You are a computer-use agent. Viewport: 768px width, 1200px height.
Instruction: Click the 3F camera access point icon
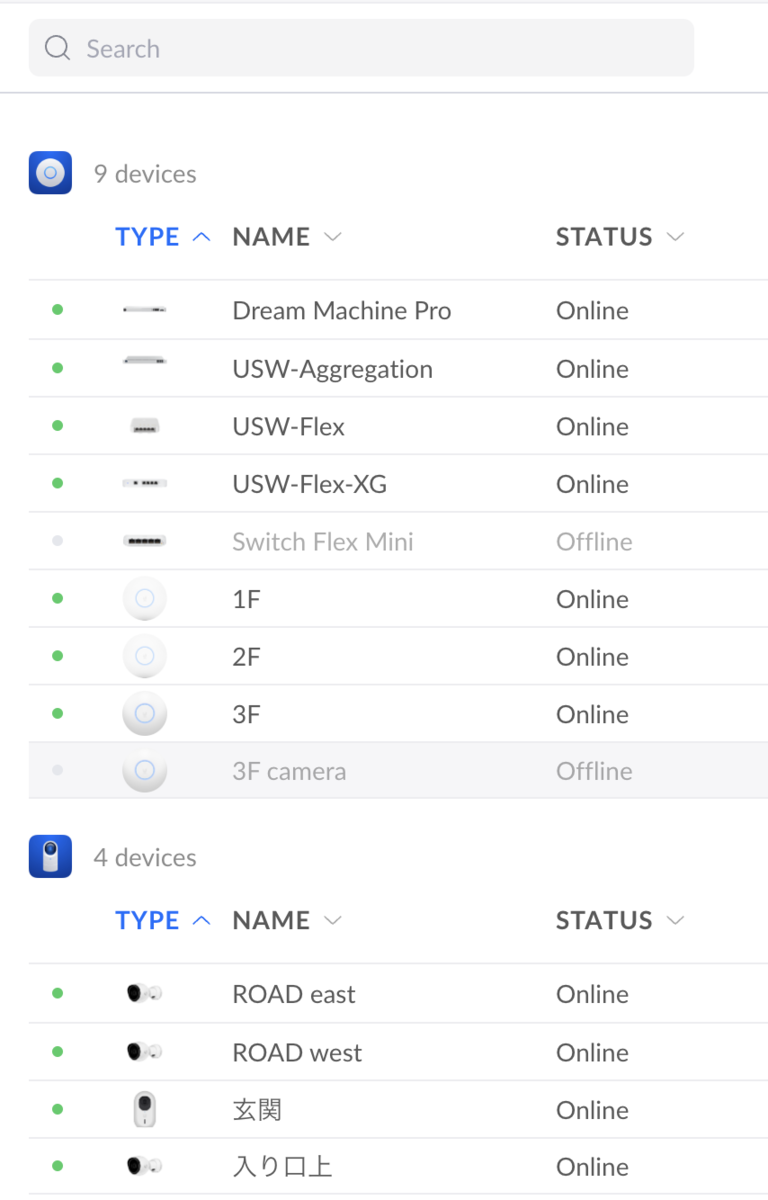pyautogui.click(x=145, y=770)
